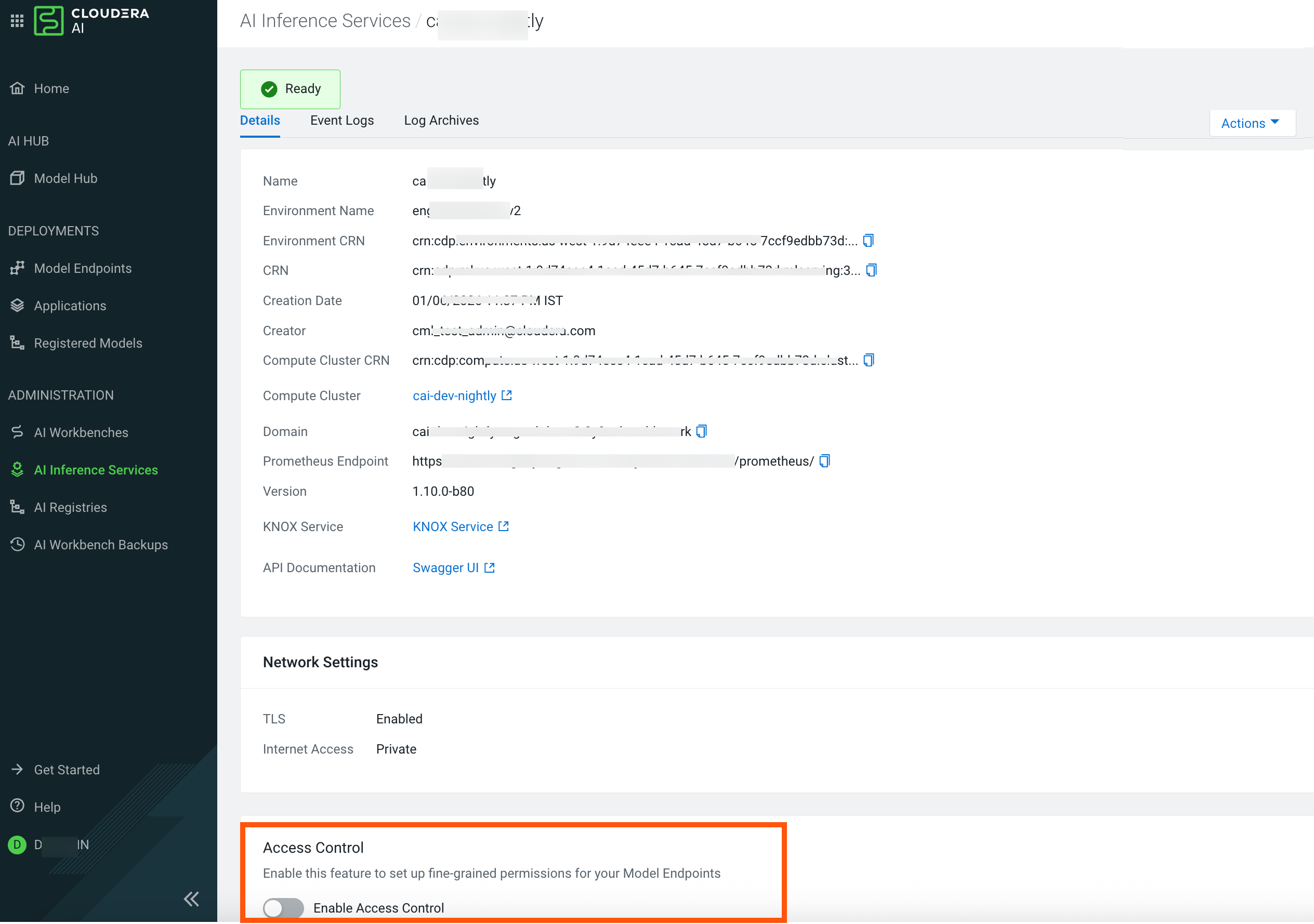Copy the Prometheus Endpoint URL
This screenshot has height=924, width=1314.
(x=824, y=461)
